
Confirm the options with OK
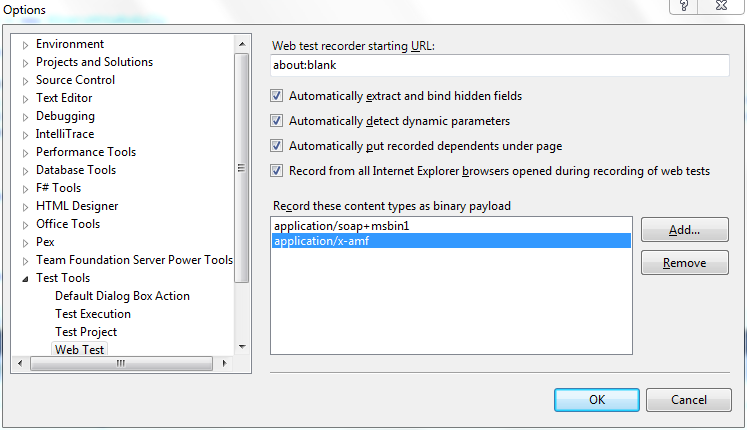(x=597, y=400)
